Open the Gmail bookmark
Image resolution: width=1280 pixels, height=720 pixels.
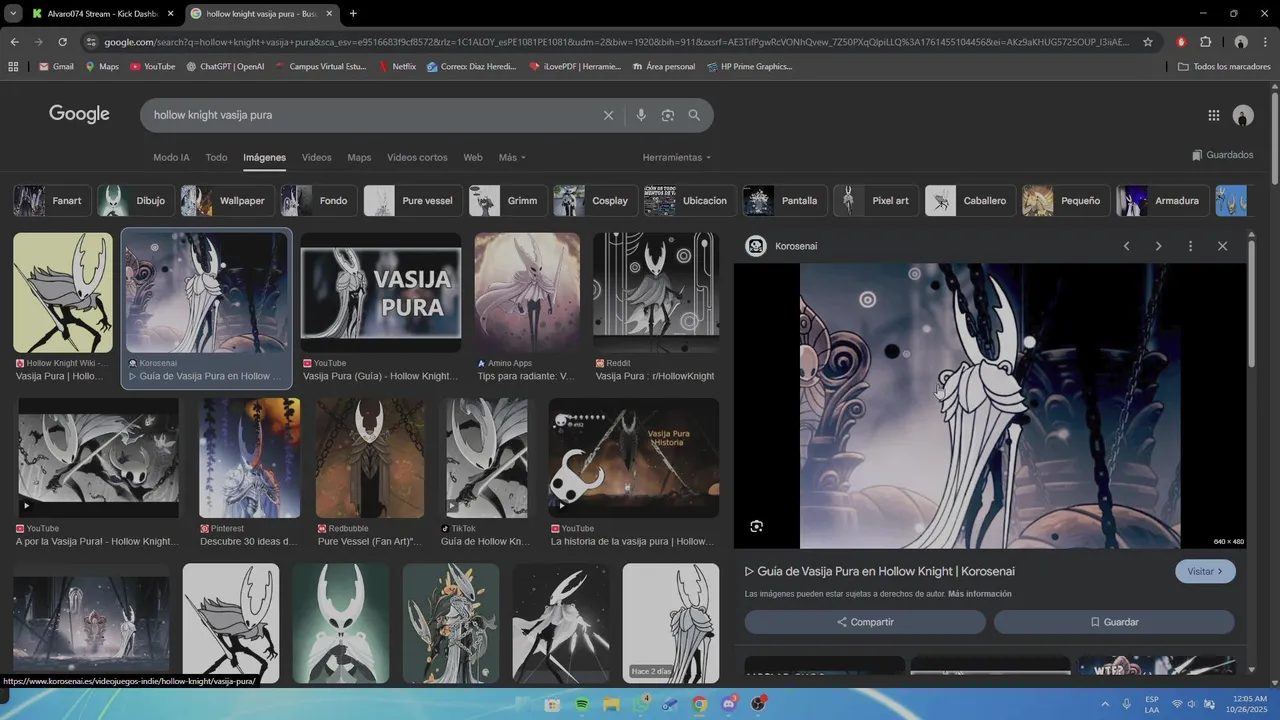(56, 66)
